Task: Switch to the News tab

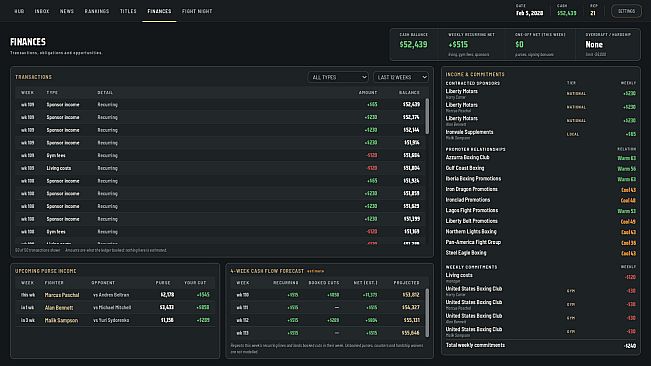Action: [x=66, y=11]
